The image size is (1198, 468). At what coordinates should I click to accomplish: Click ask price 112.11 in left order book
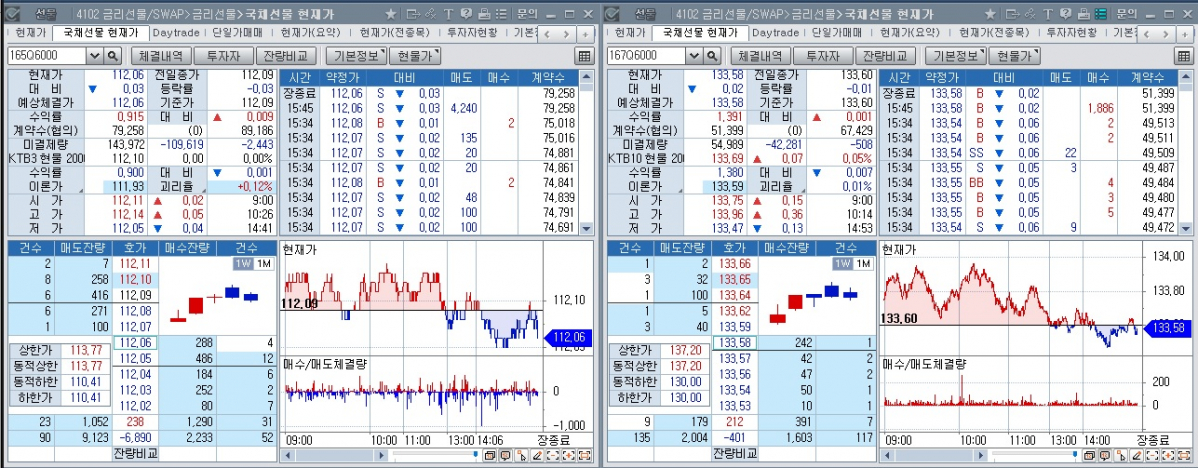tap(134, 263)
